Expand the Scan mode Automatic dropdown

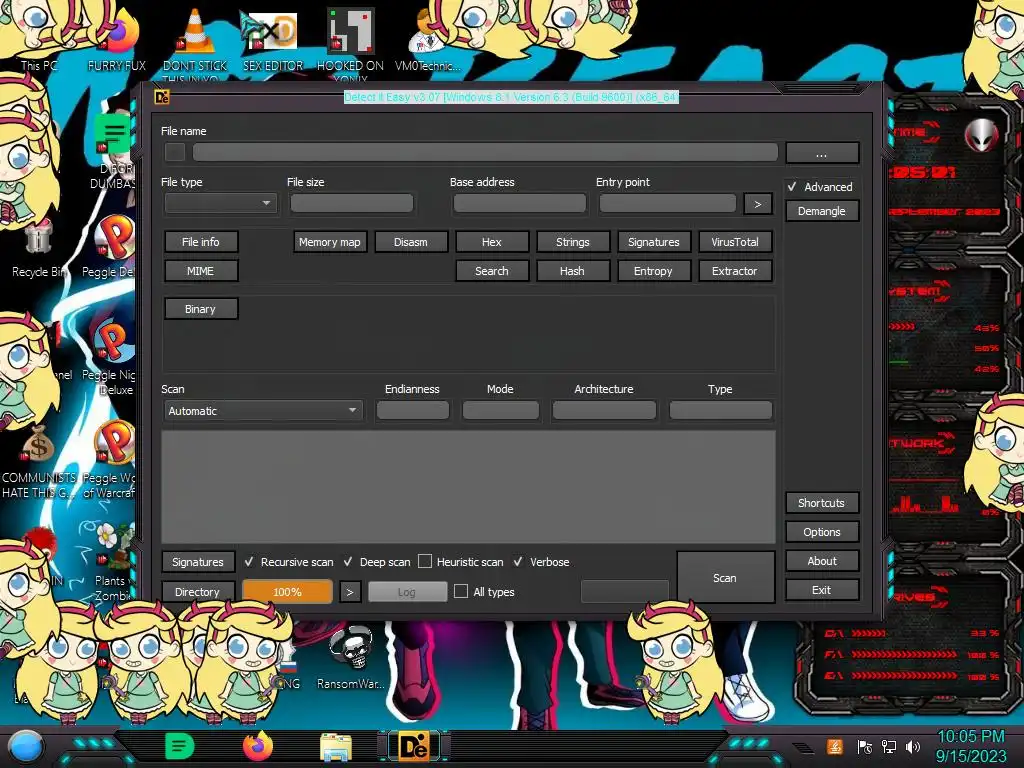pyautogui.click(x=263, y=411)
